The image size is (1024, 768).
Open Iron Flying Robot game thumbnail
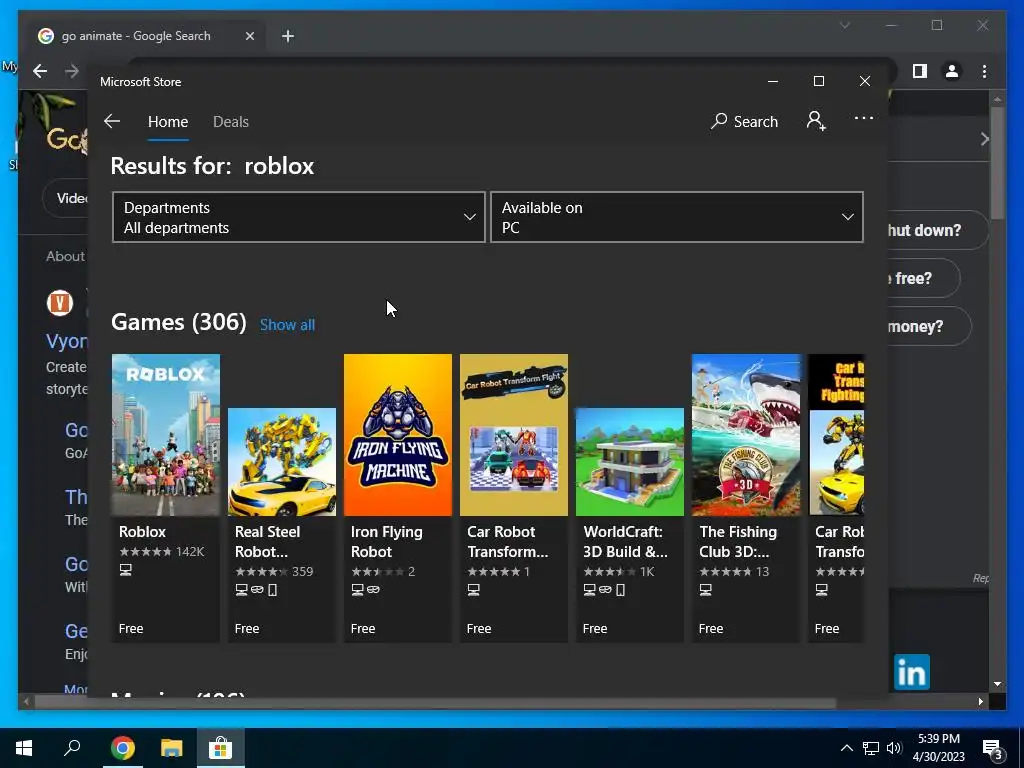[x=398, y=435]
